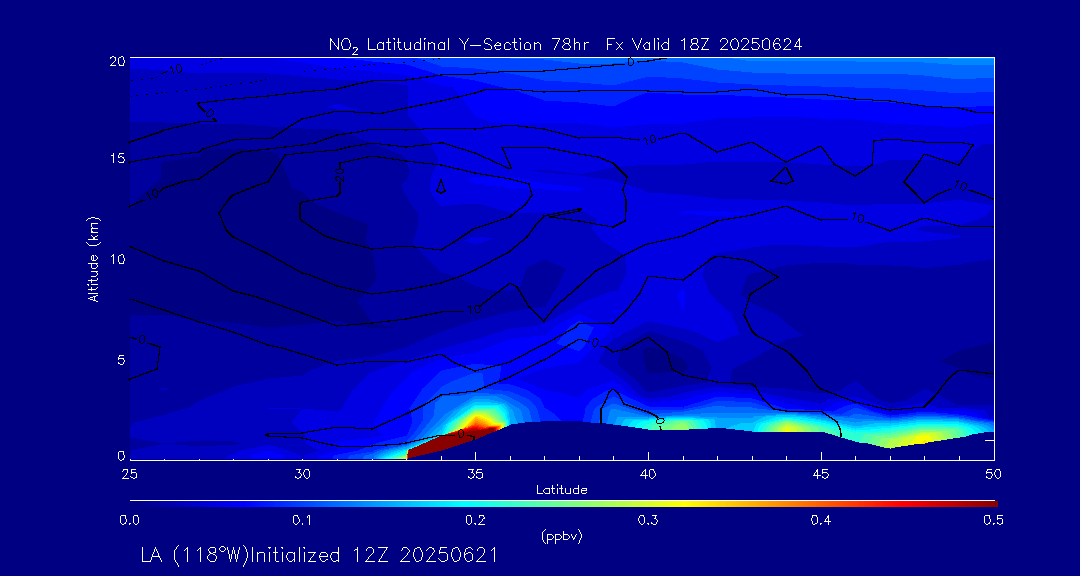Click the y-axis tick label "5"

coord(121,360)
